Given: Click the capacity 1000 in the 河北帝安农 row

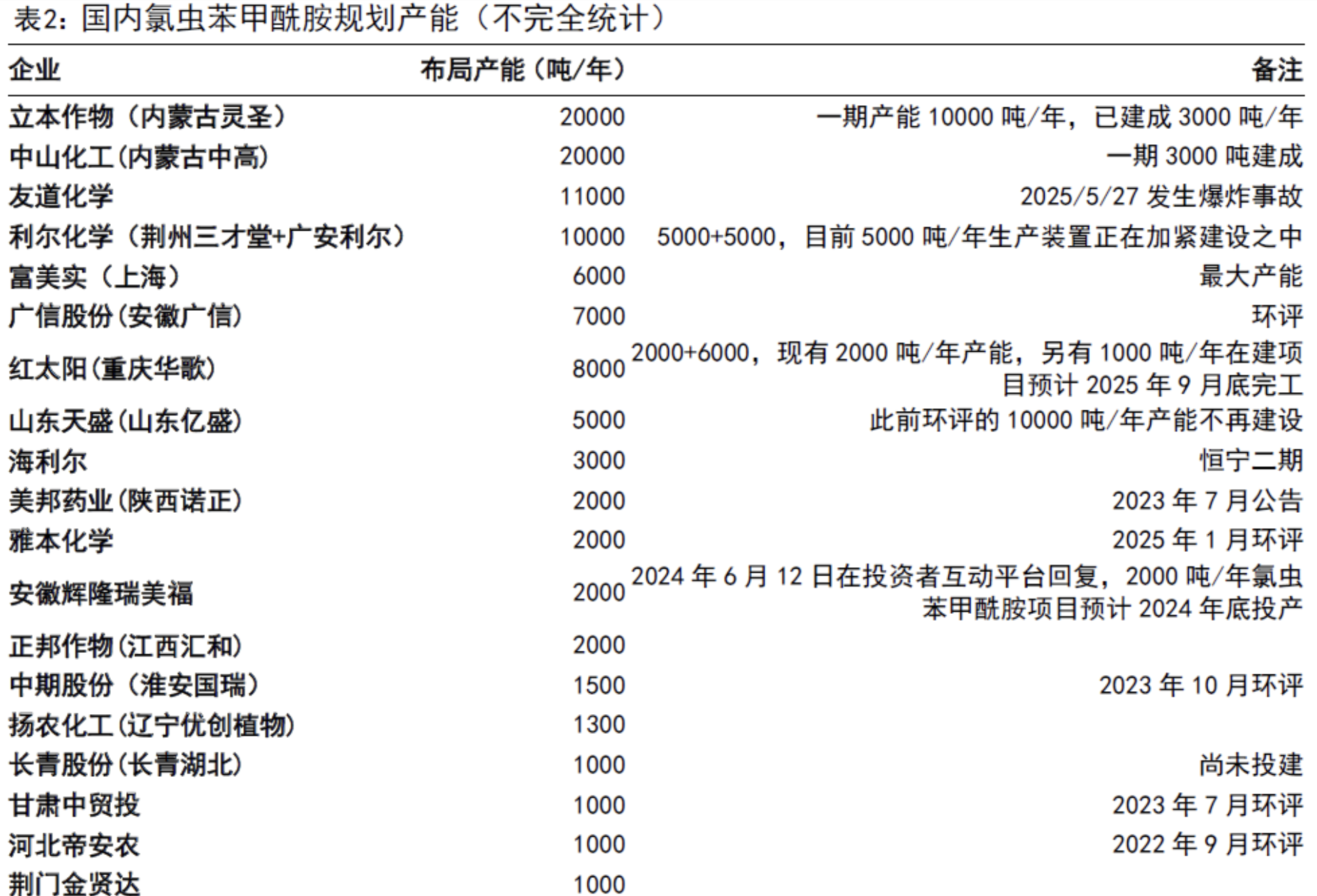Looking at the screenshot, I should tap(599, 846).
